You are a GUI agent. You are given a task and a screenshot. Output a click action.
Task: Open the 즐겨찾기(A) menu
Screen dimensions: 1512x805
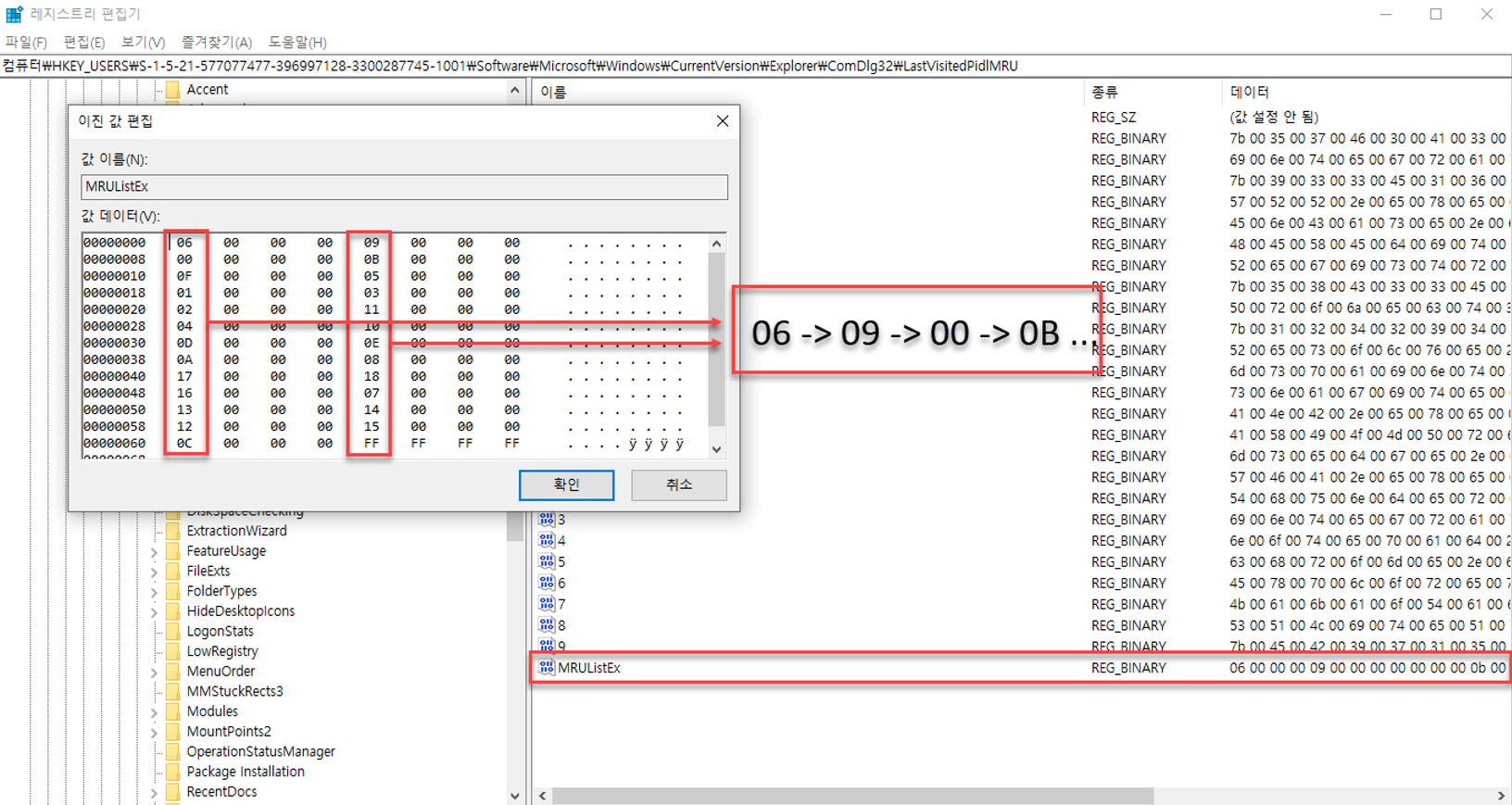217,43
